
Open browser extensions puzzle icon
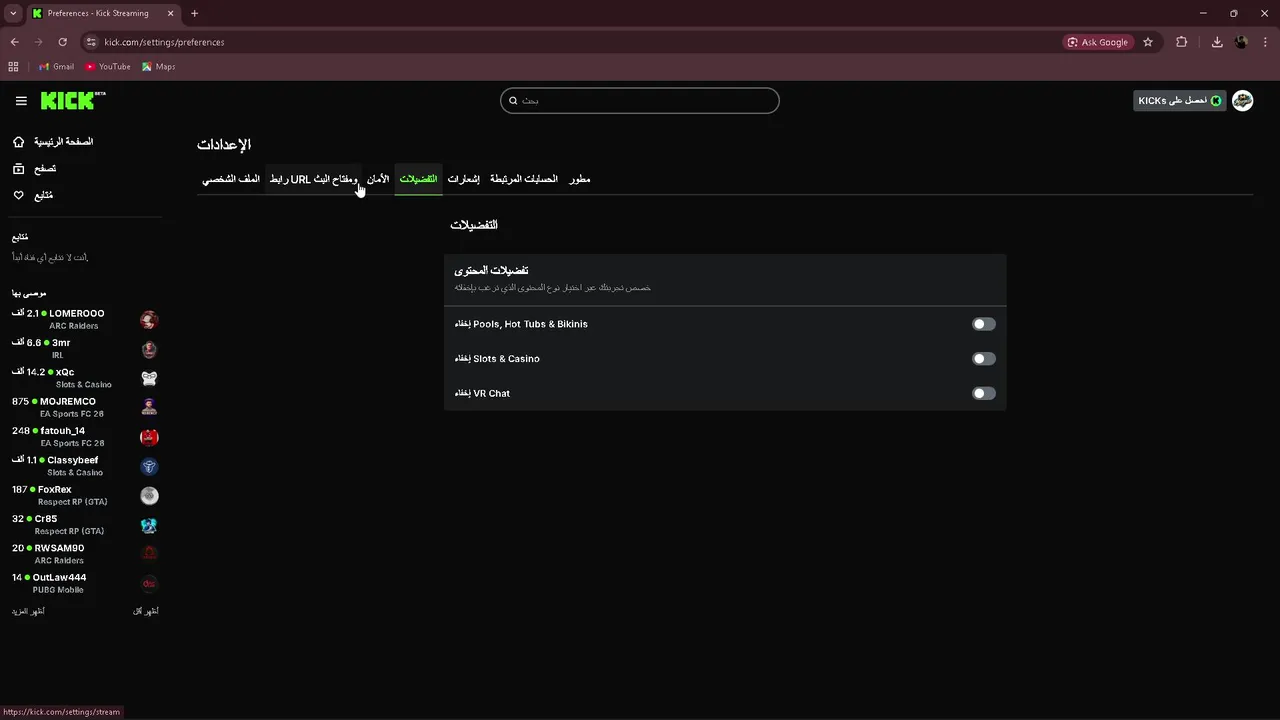click(1182, 42)
